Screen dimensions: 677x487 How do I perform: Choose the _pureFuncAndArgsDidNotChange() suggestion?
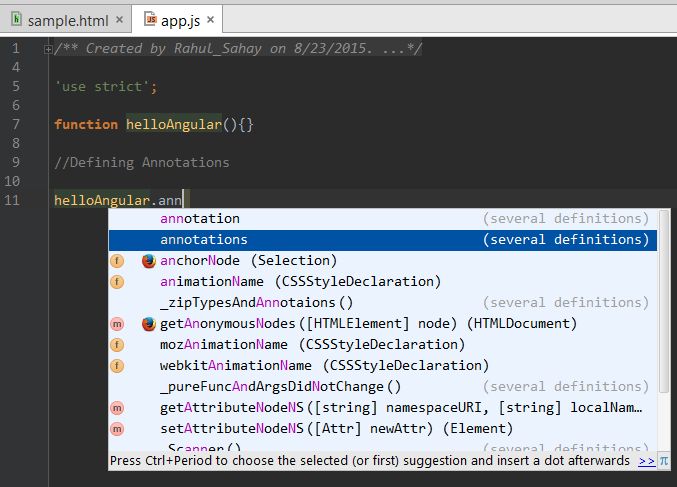pyautogui.click(x=383, y=386)
